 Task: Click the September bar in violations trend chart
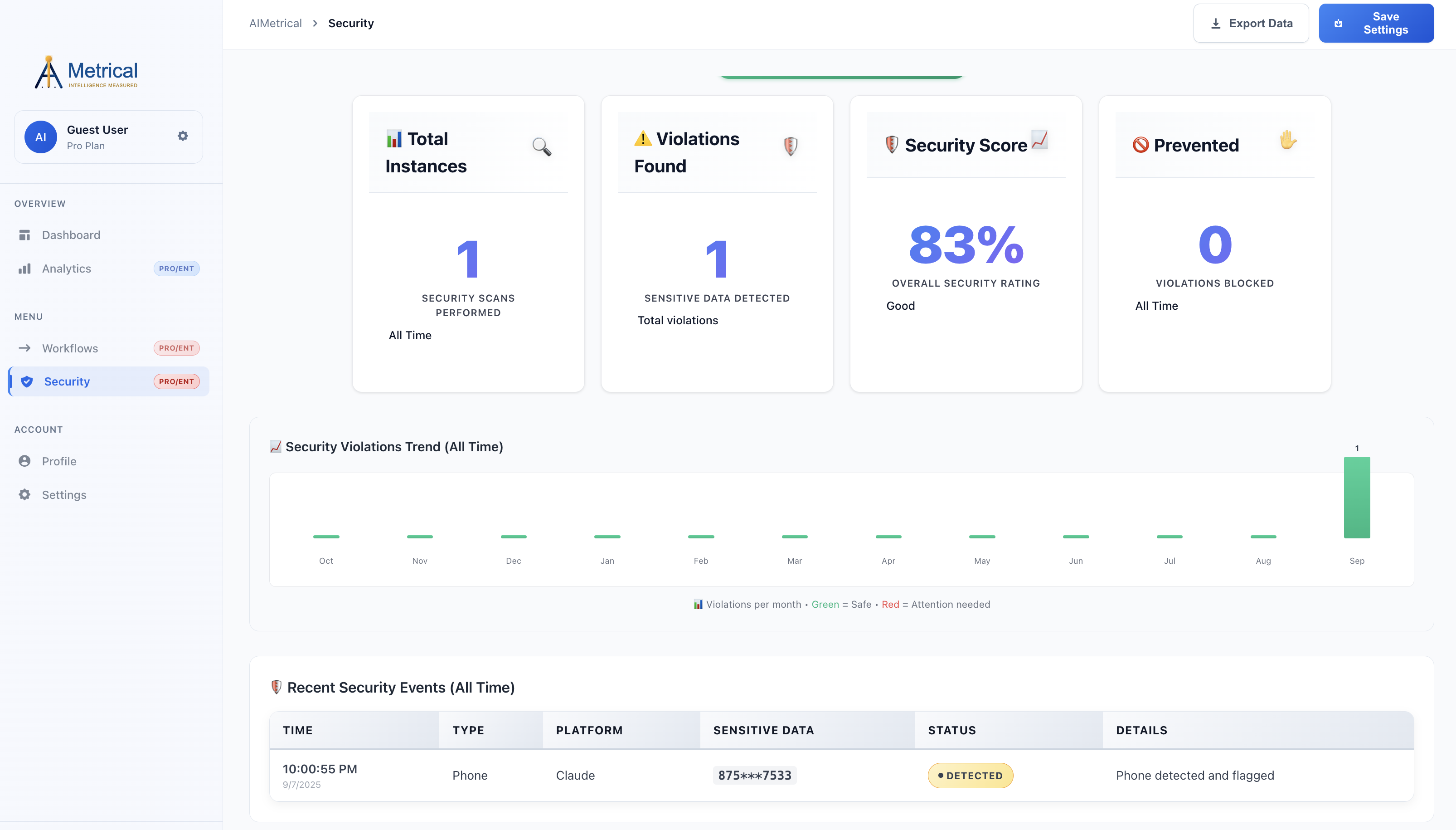[x=1358, y=498]
